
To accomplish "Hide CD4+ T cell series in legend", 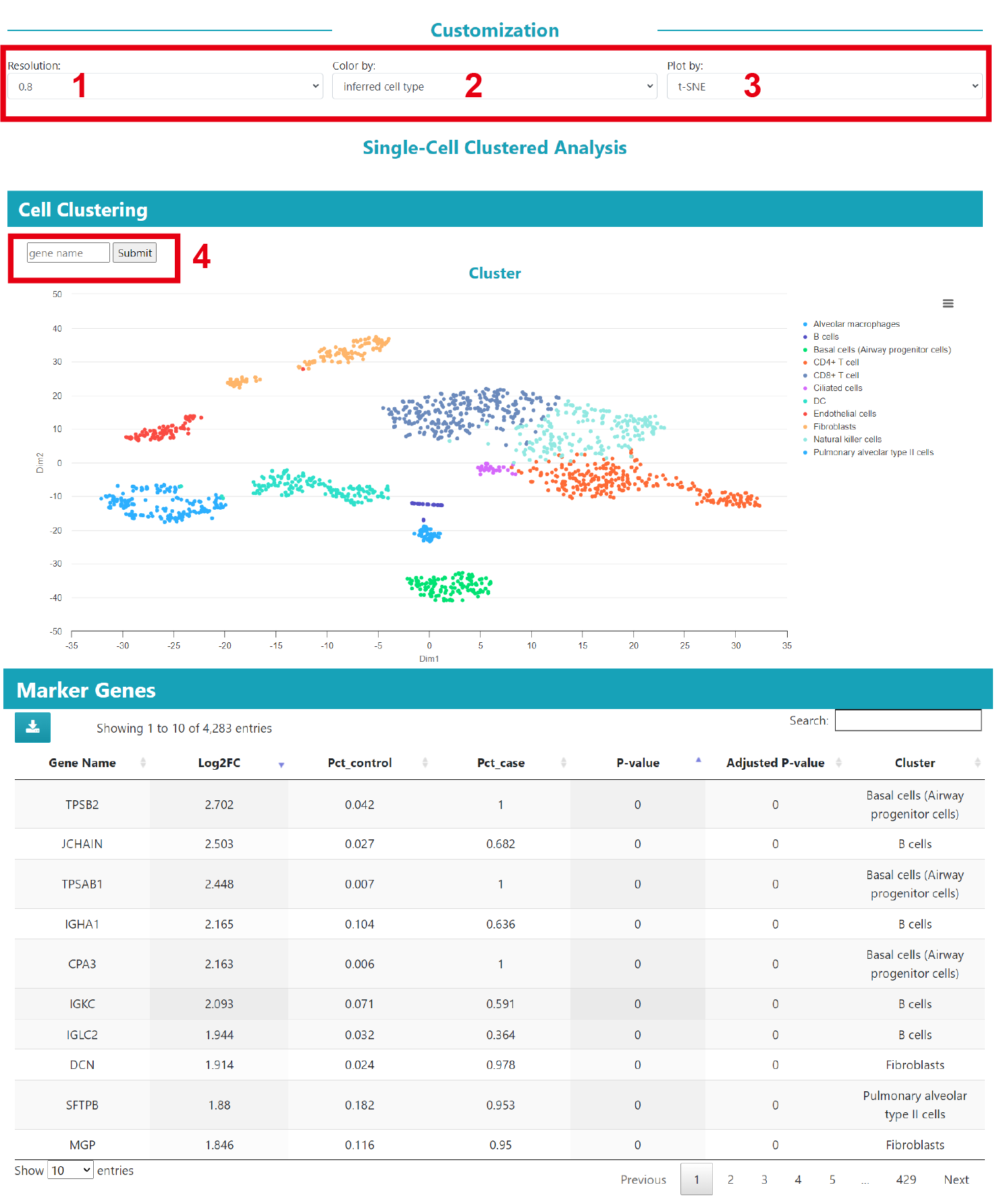I will click(830, 363).
